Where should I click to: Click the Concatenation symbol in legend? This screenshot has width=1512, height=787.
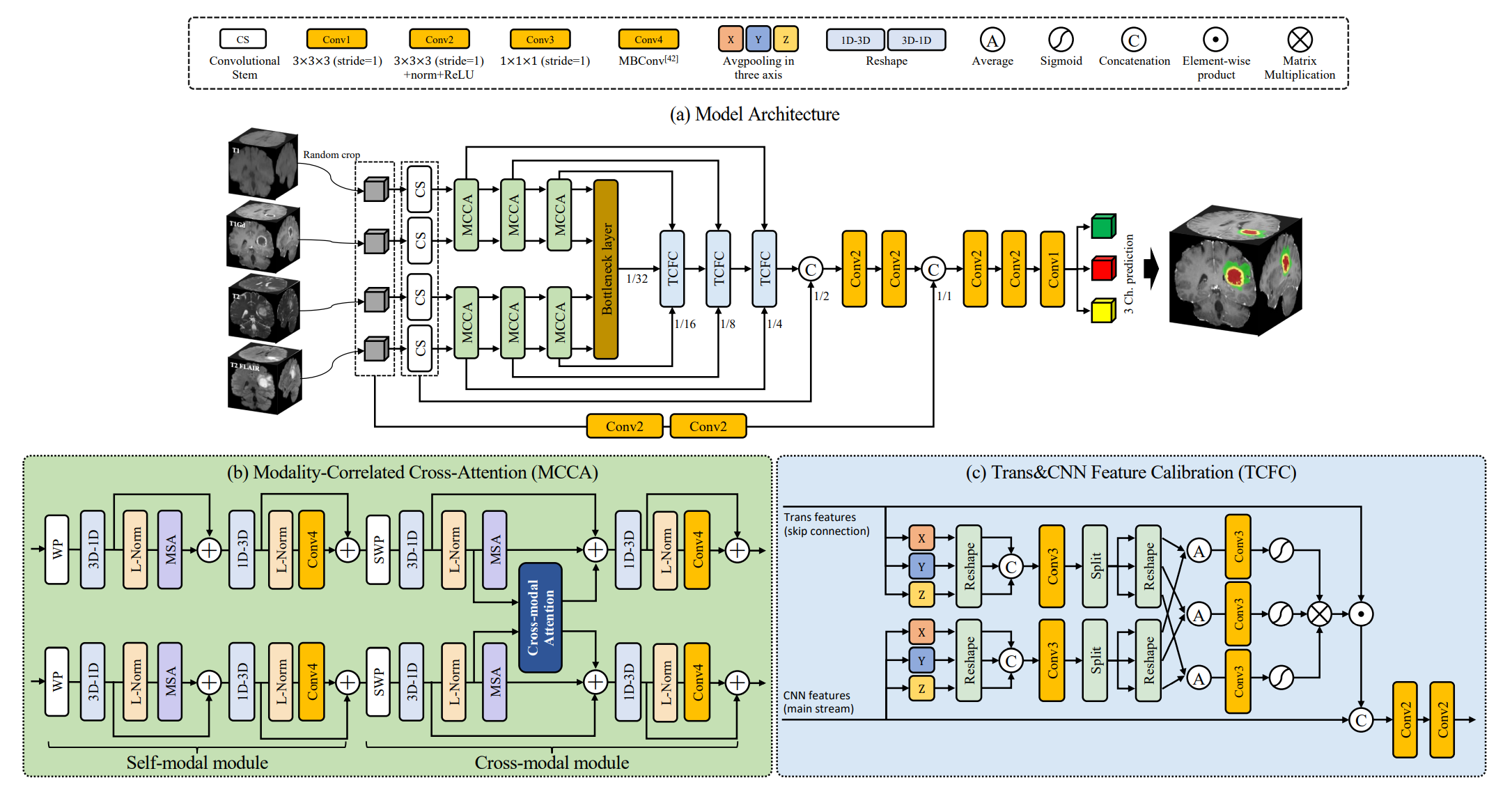point(1134,40)
